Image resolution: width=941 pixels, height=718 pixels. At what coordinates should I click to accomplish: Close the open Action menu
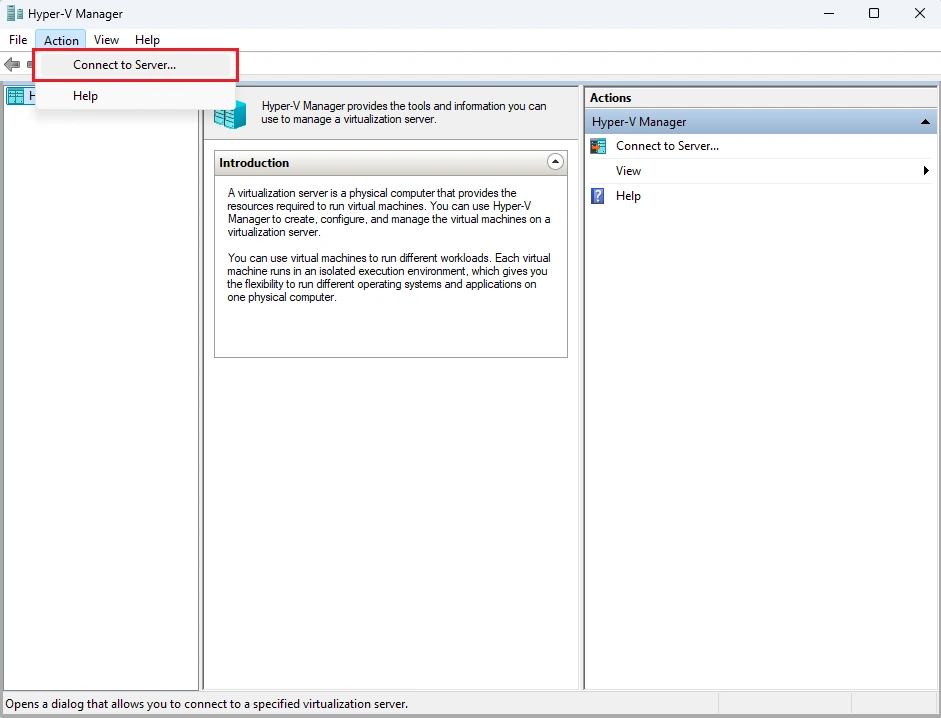pyautogui.click(x=61, y=40)
